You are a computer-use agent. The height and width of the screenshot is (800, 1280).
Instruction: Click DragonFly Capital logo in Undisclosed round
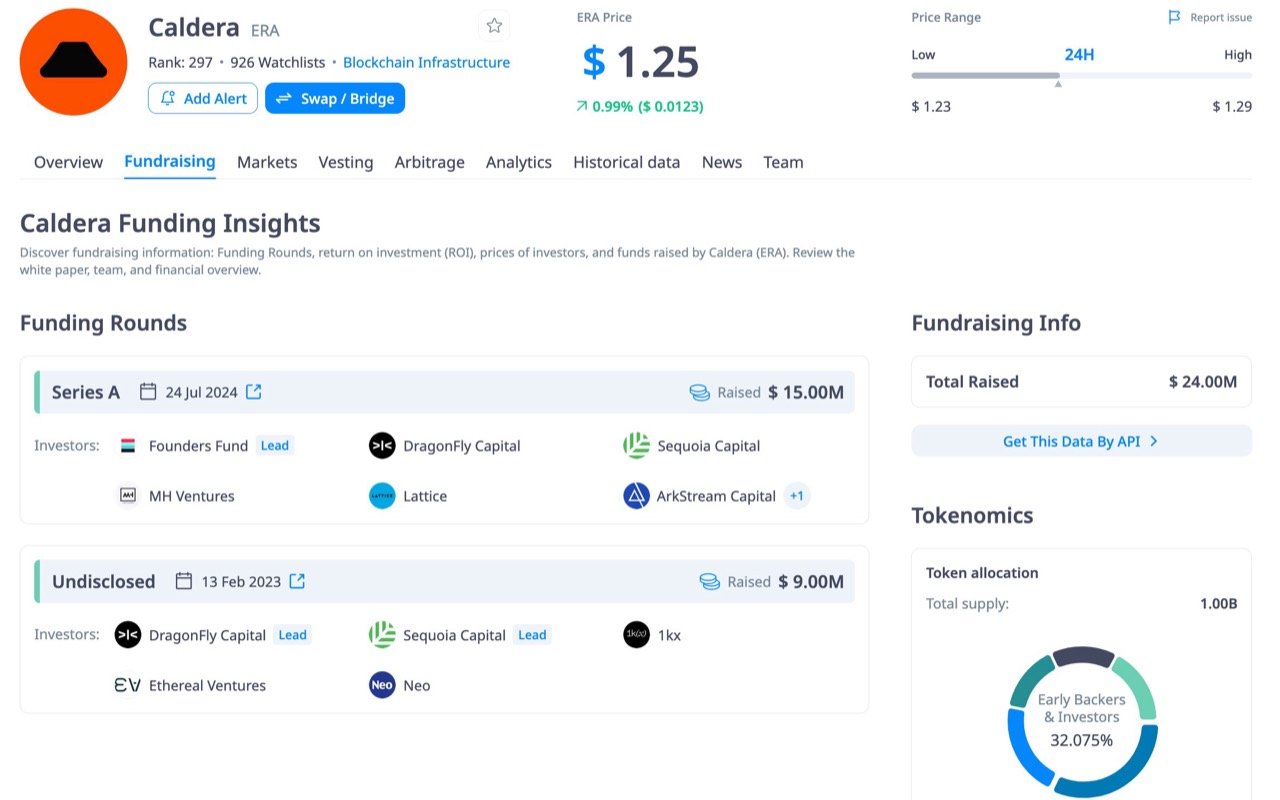(128, 635)
